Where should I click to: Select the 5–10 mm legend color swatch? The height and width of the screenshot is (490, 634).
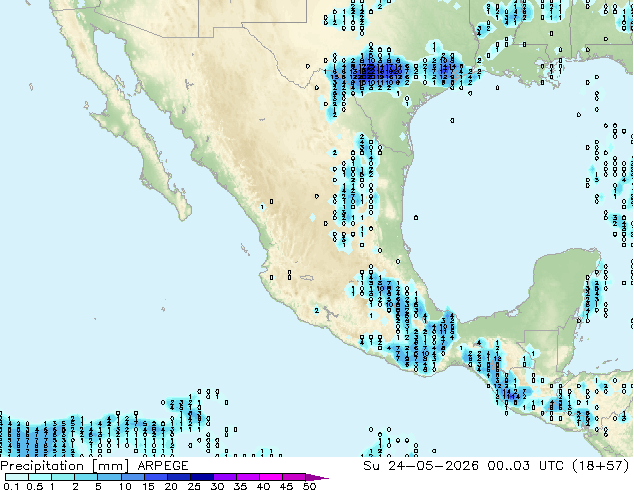coord(110,477)
